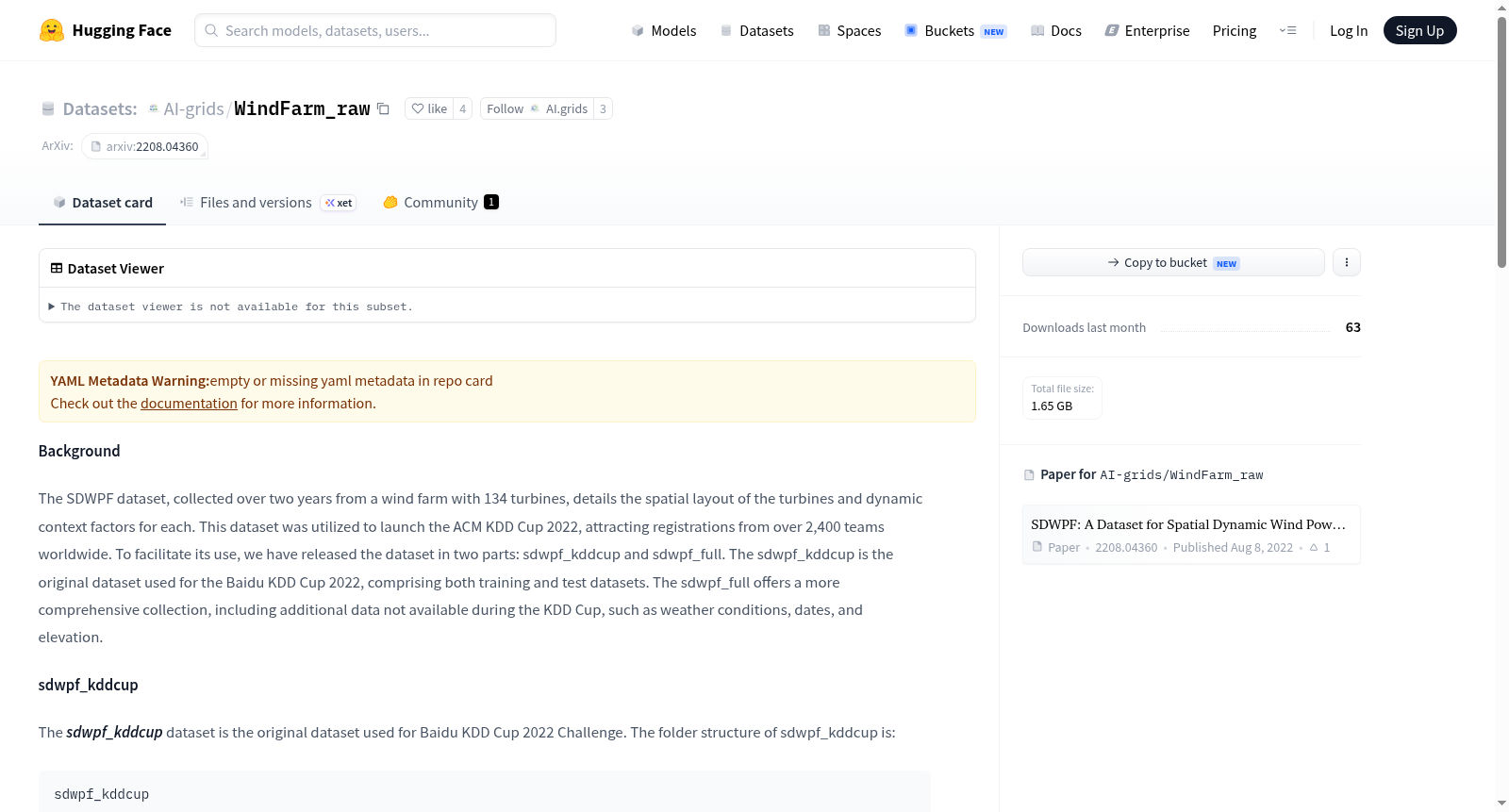Open the arxiv:2208.04360 tag
This screenshot has height=812, width=1509.
click(144, 146)
